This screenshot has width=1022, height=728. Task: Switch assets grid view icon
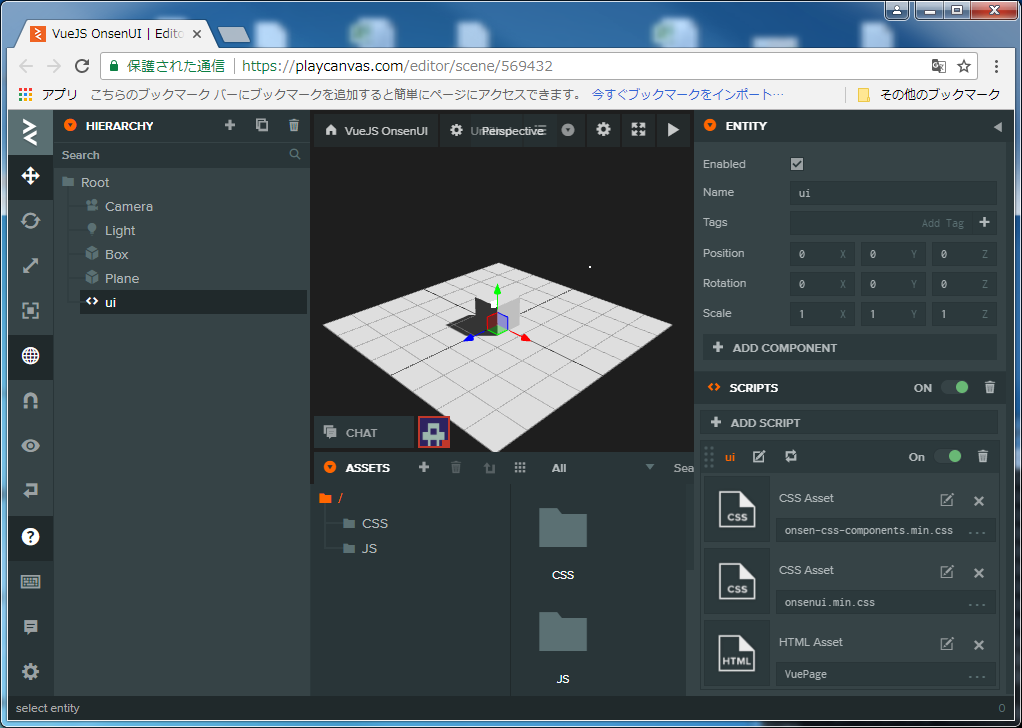pos(519,467)
